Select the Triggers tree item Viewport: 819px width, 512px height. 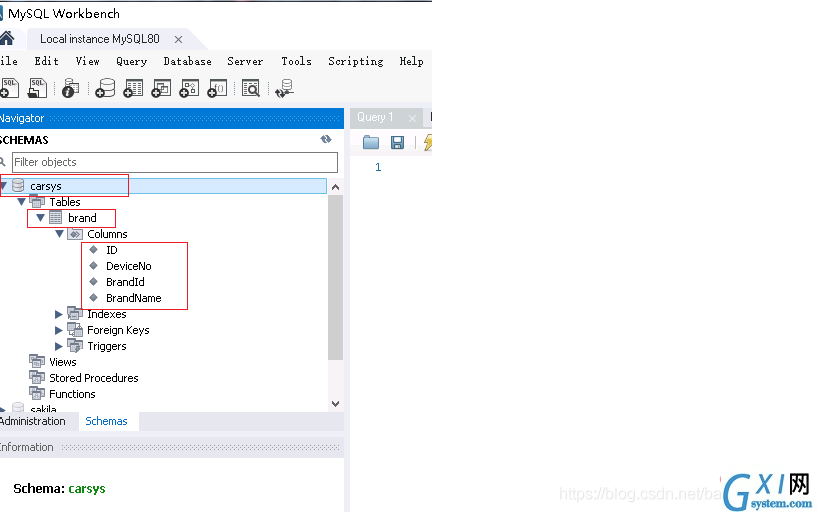(107, 346)
